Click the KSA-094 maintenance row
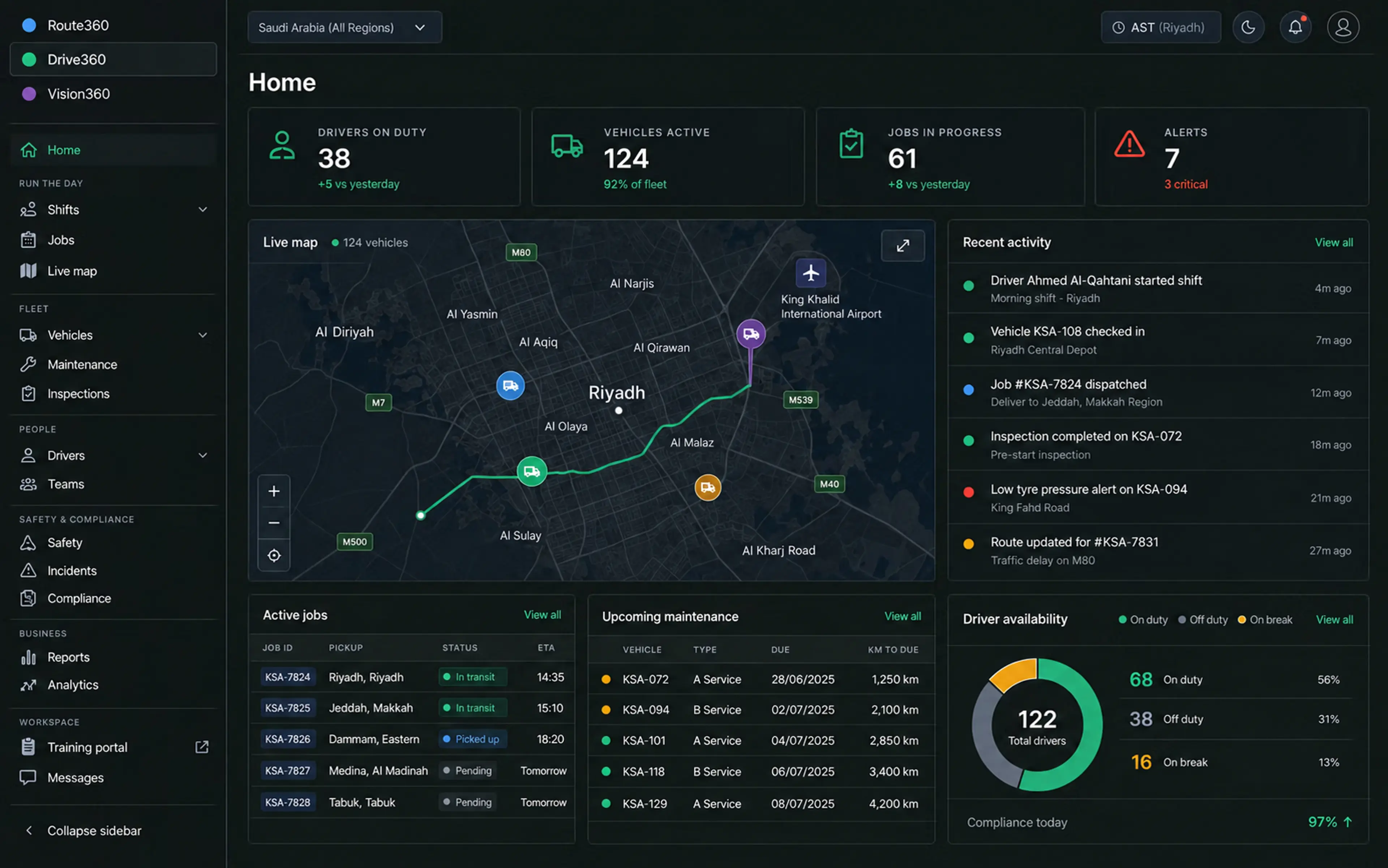 [762, 710]
